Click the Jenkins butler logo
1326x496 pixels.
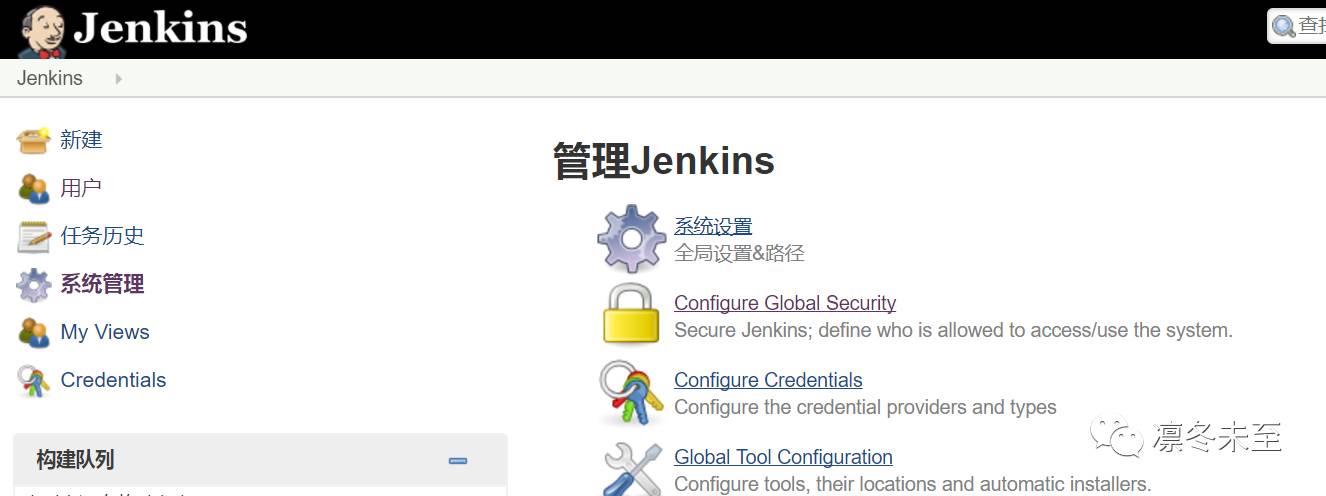43,31
